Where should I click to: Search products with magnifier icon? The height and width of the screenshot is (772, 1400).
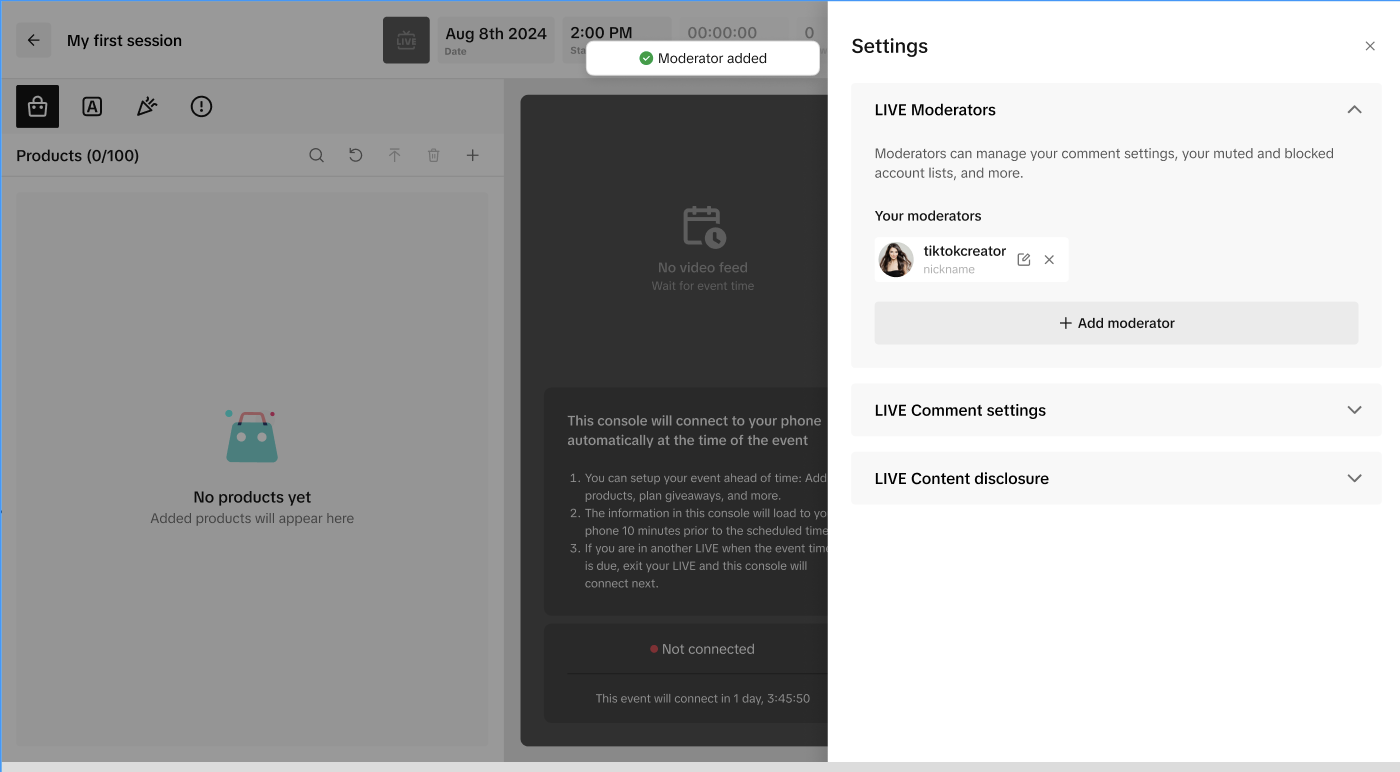click(x=316, y=156)
